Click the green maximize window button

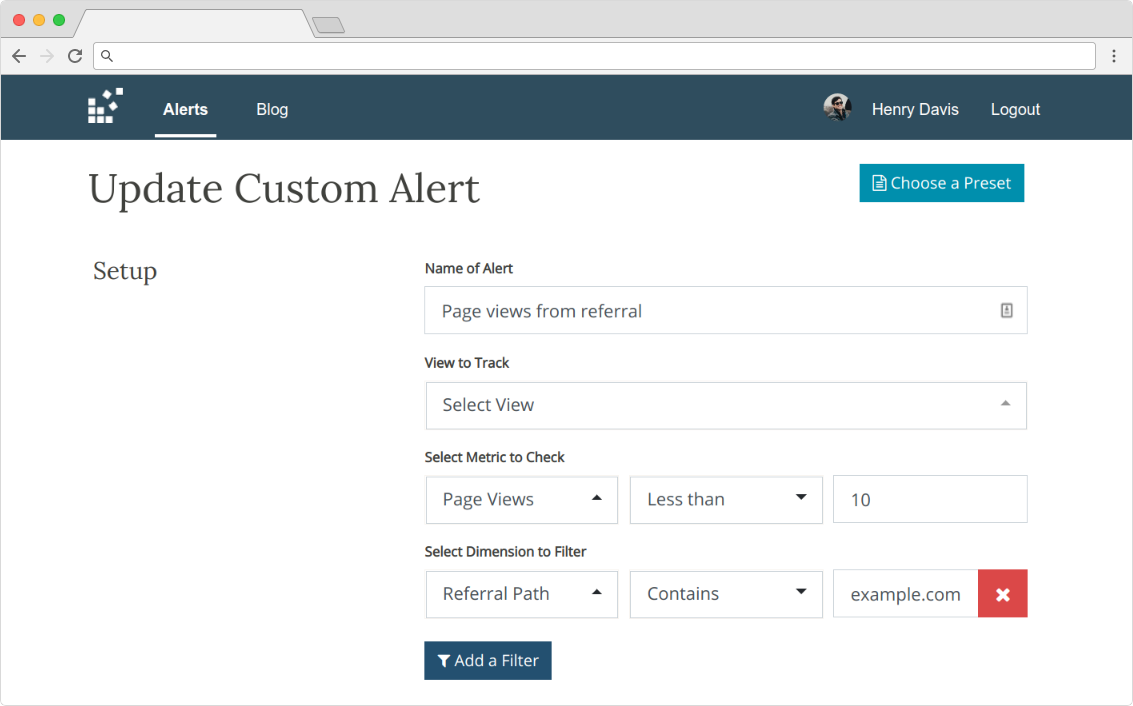[x=59, y=20]
